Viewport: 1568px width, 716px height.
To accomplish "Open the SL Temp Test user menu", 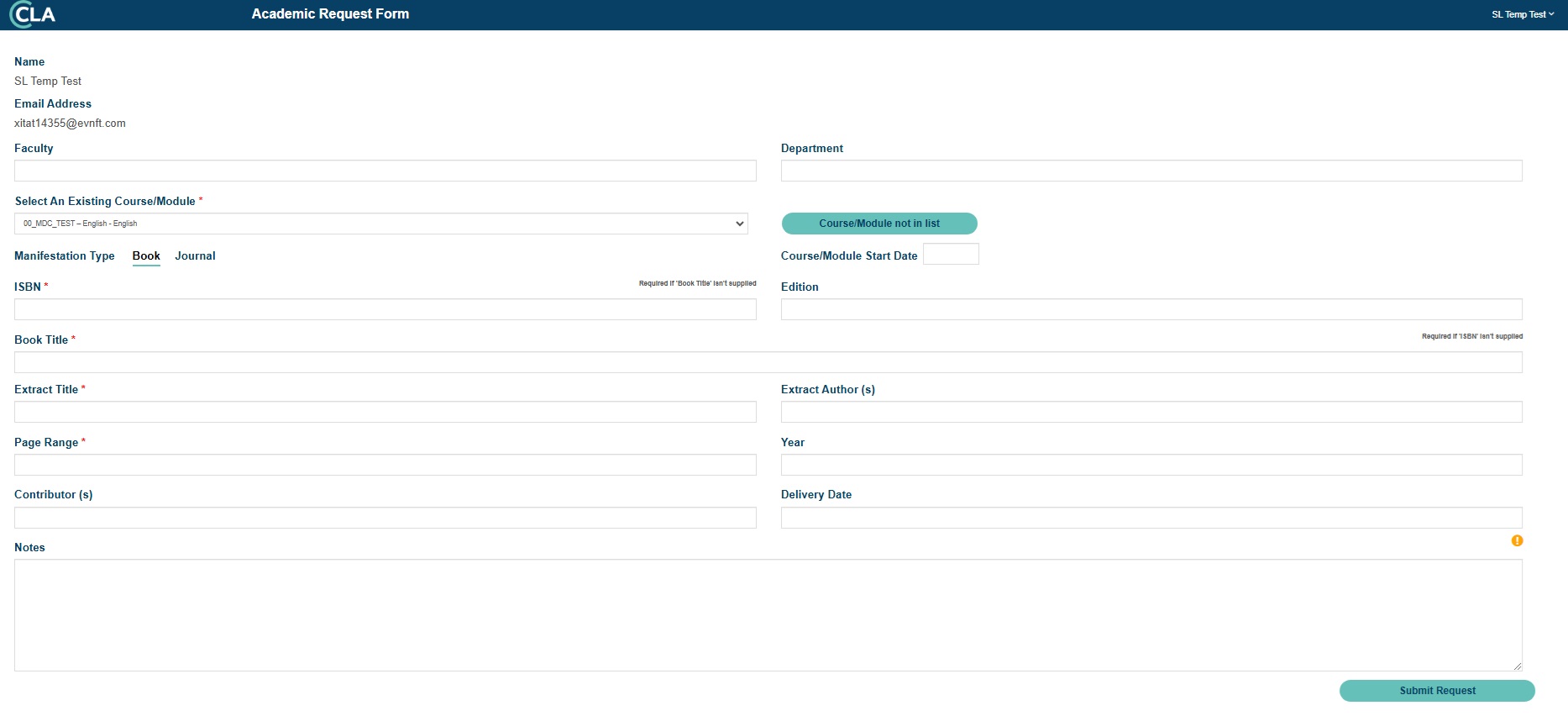I will click(x=1522, y=14).
